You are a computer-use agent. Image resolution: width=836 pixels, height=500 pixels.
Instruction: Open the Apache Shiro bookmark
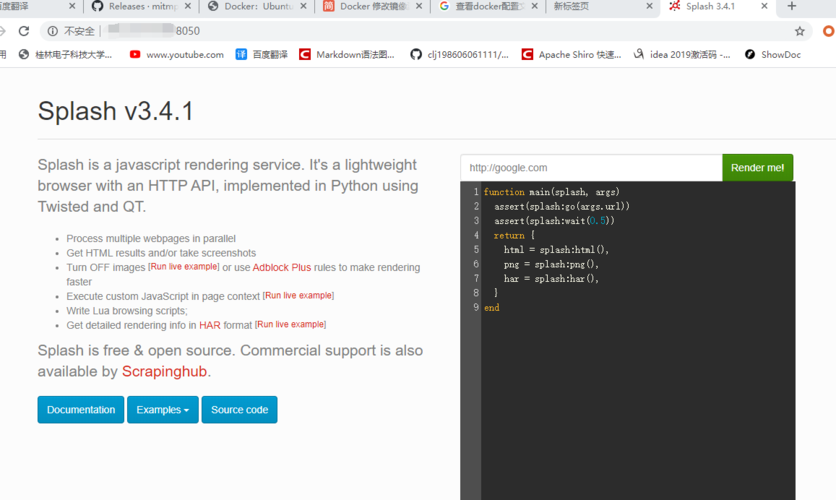(x=571, y=54)
